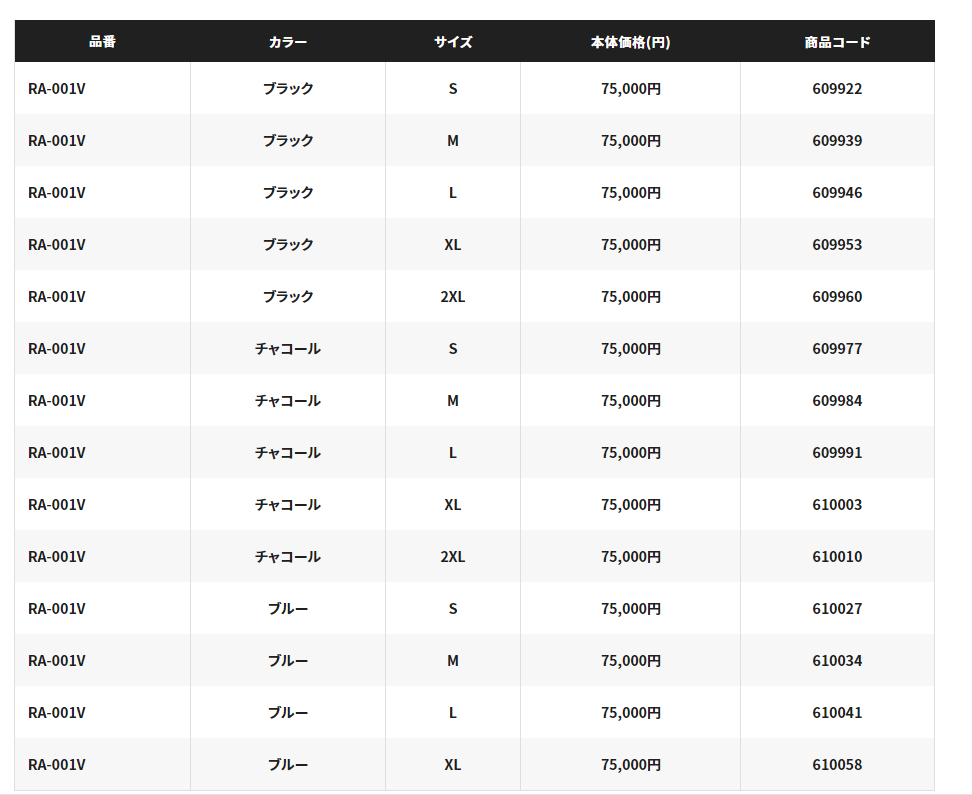The width and height of the screenshot is (972, 795).
Task: Select product code 610027
Action: point(837,609)
